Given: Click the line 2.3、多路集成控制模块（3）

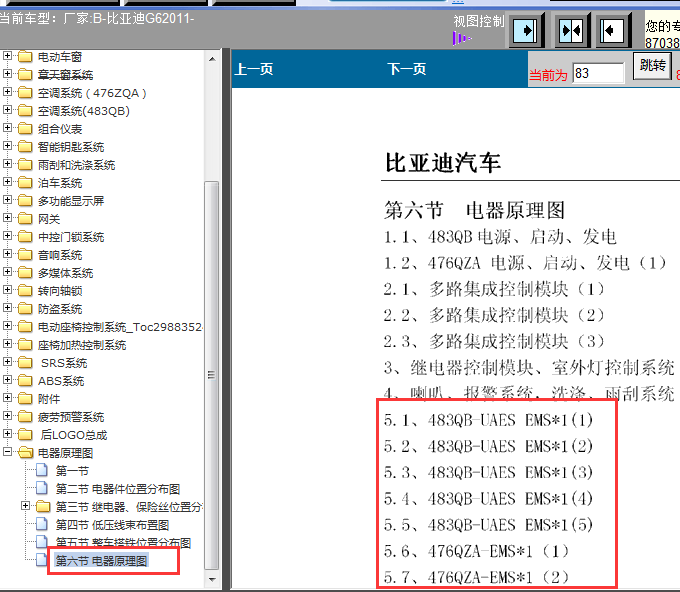Looking at the screenshot, I should (494, 341).
